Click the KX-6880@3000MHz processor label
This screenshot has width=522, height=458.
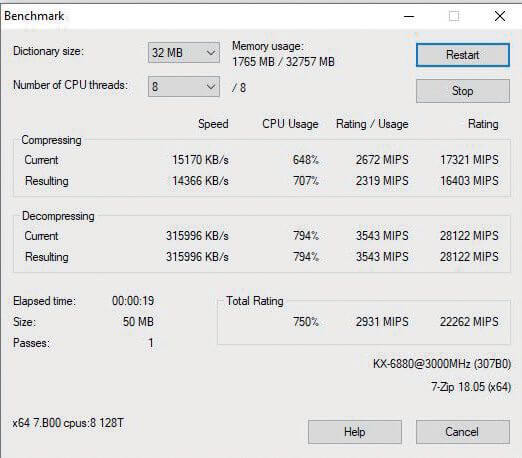tap(442, 363)
